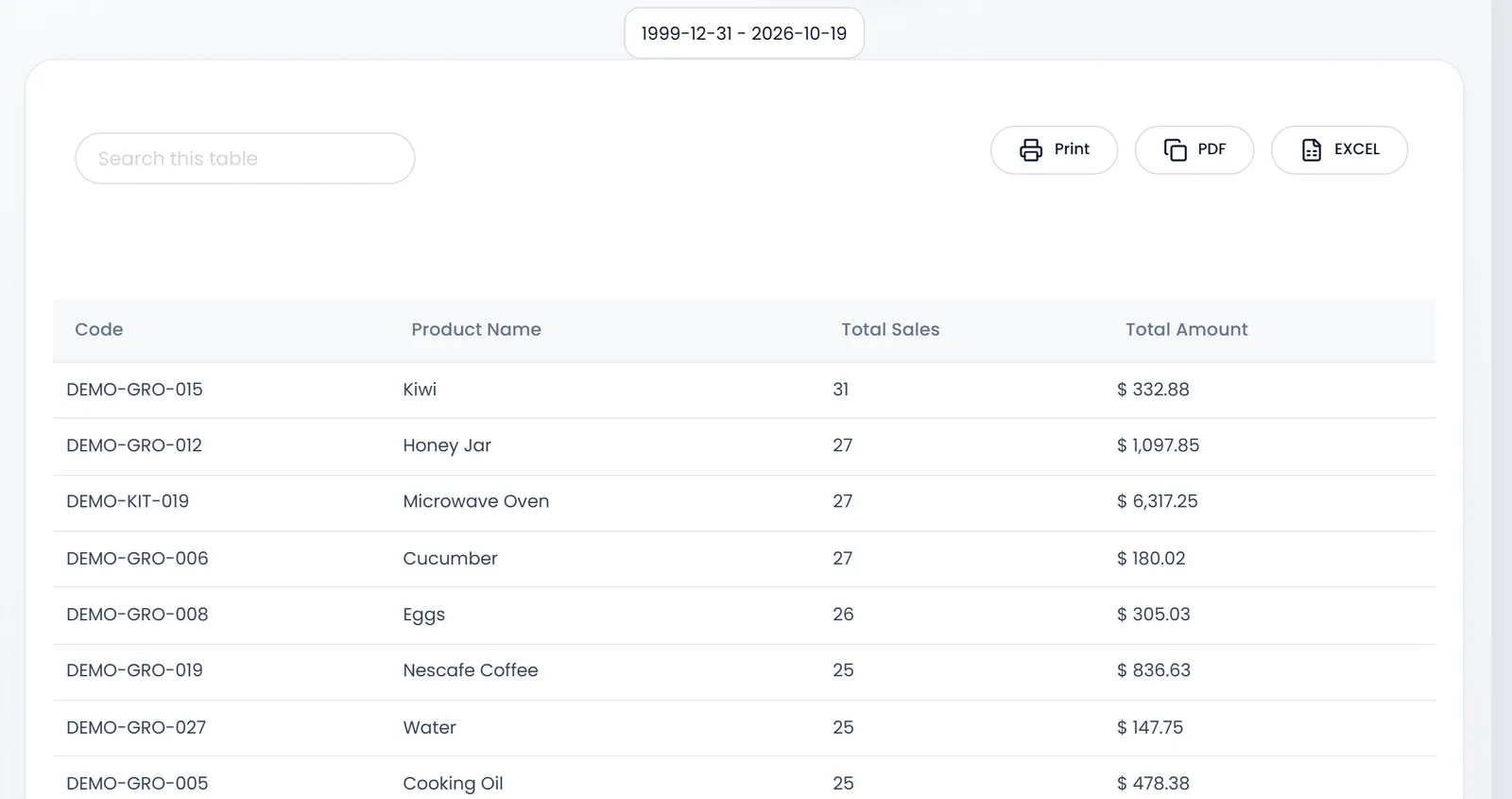Screen dimensions: 1512x799
Task: Select the Eggs product name
Action: point(423,615)
